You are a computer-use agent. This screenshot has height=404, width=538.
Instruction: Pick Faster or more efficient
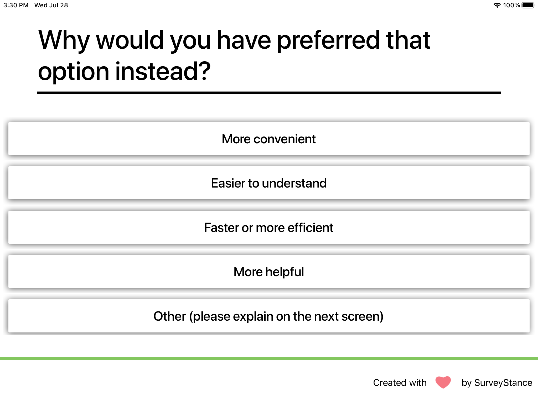pyautogui.click(x=269, y=227)
